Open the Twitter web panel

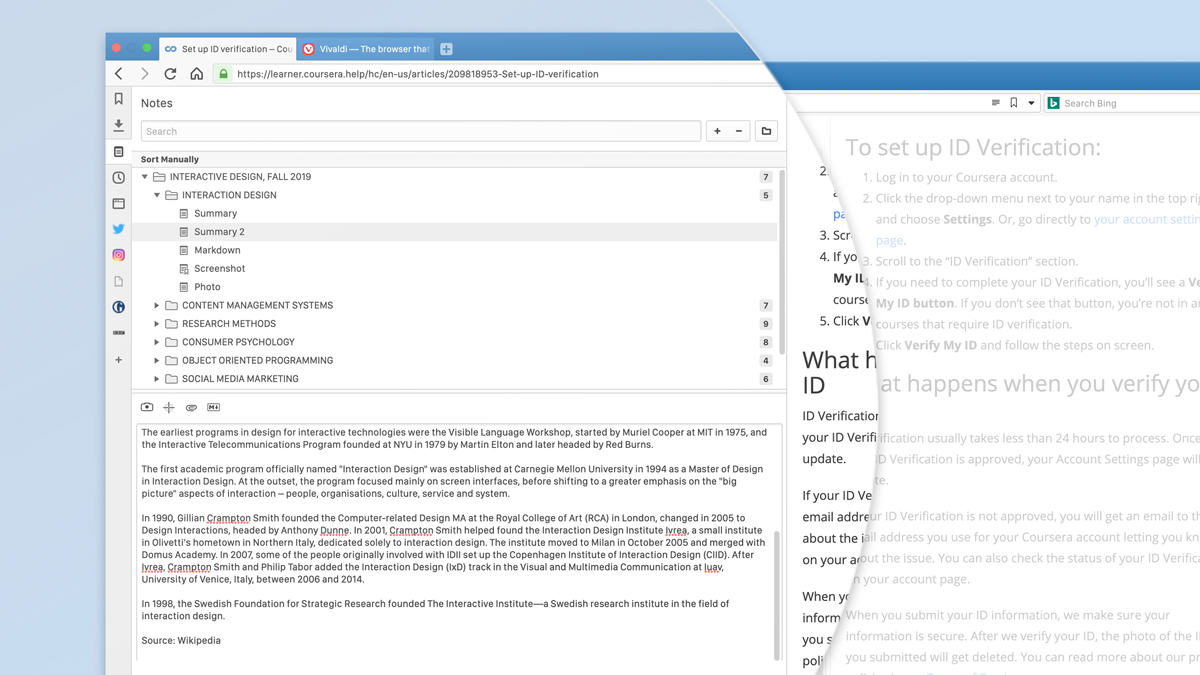tap(119, 230)
